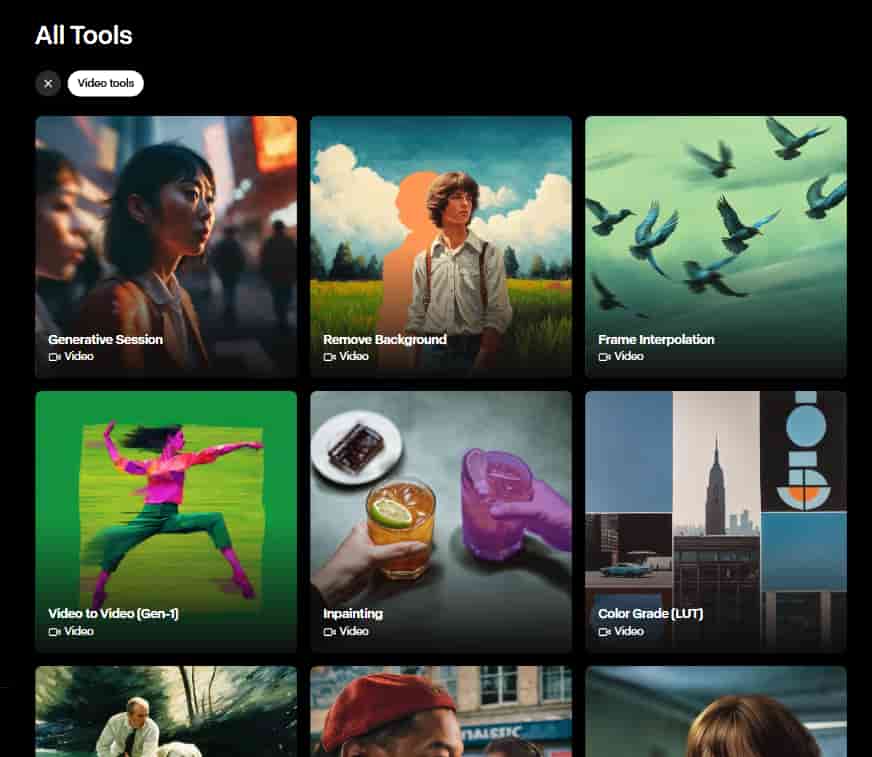The width and height of the screenshot is (872, 757).
Task: Open the card showing a brown-haired person
Action: click(716, 711)
